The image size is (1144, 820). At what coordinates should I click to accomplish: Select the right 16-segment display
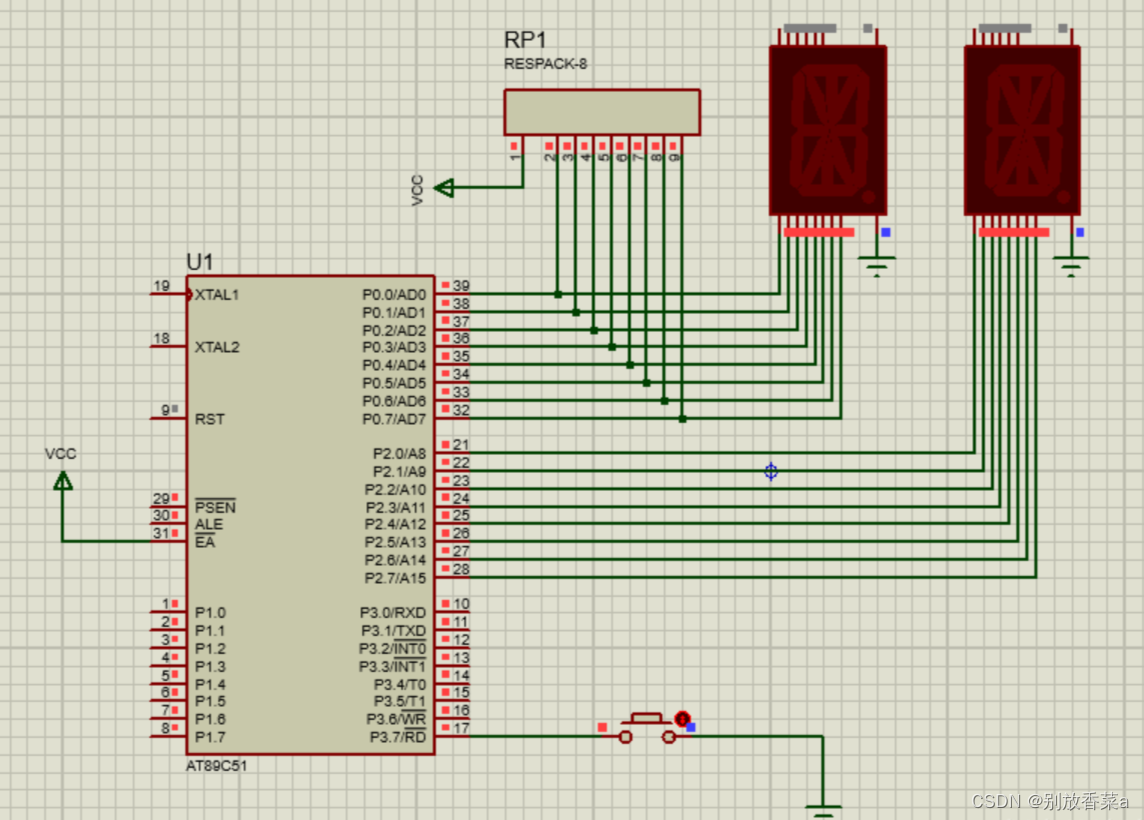click(1022, 131)
